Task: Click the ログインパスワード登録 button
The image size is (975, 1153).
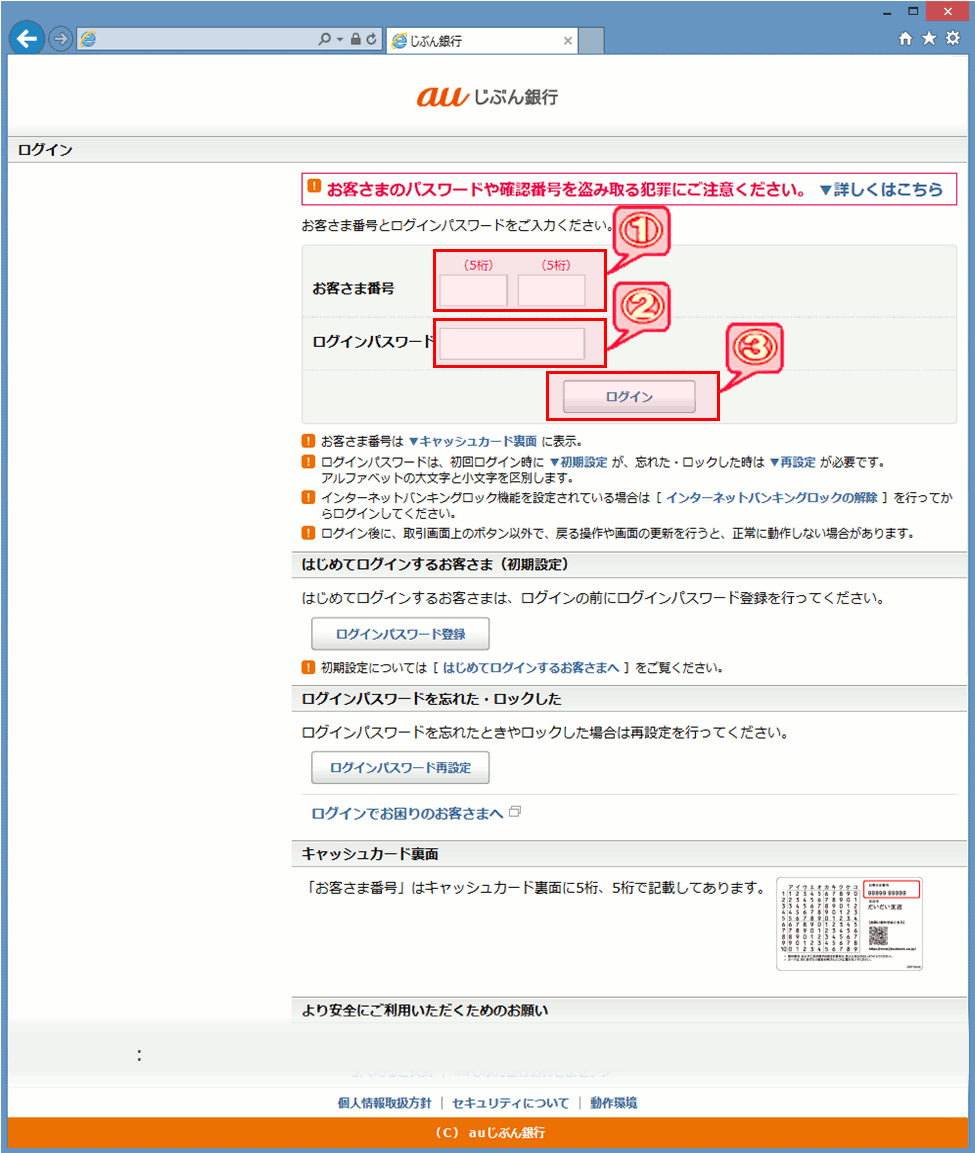Action: tap(400, 634)
